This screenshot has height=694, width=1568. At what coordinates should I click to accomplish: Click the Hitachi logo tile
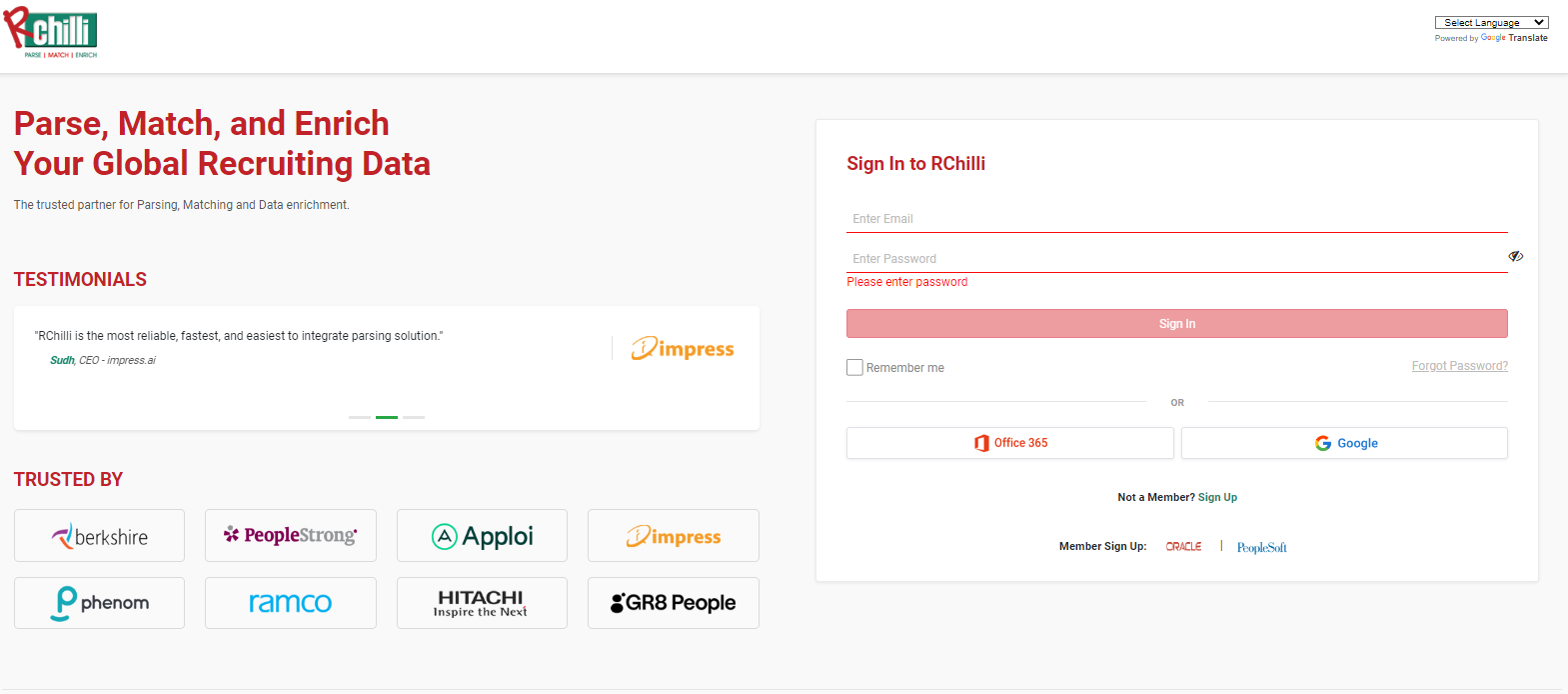[482, 603]
